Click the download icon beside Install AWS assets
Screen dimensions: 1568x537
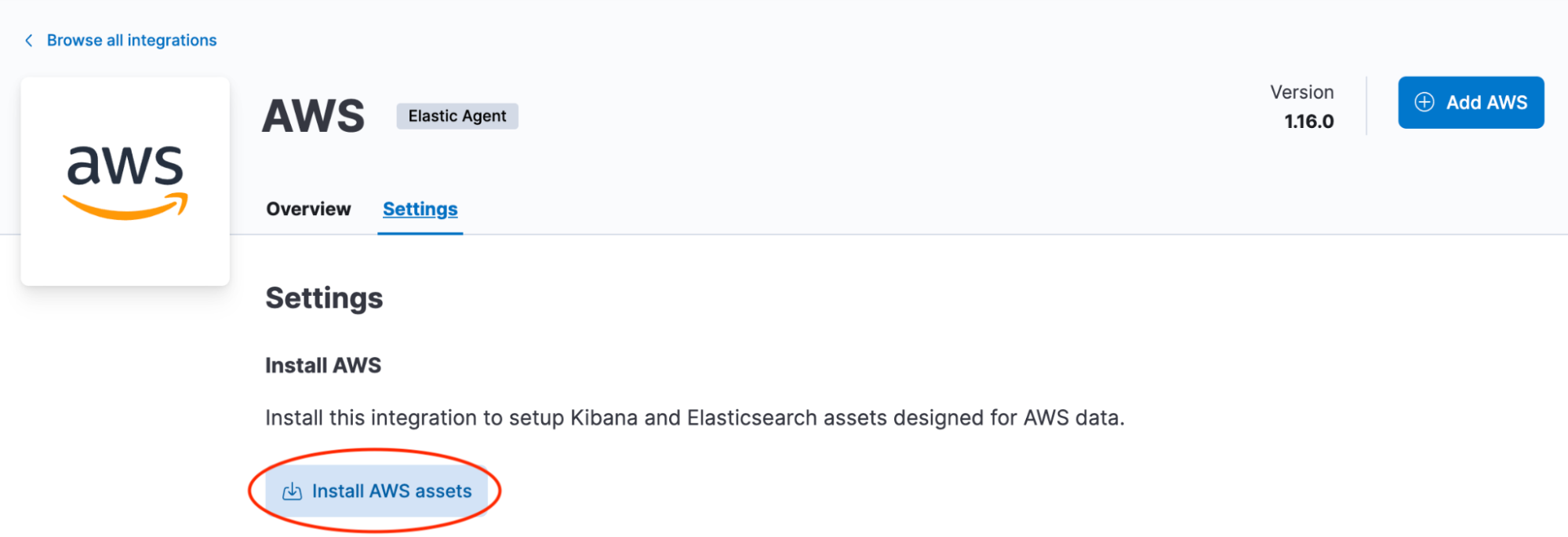(292, 491)
